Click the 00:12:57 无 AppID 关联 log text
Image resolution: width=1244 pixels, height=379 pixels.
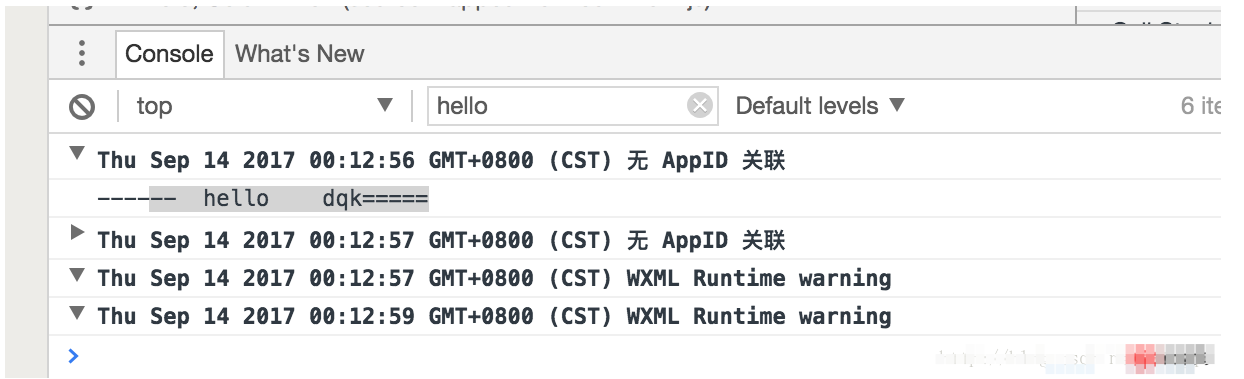[x=441, y=240]
